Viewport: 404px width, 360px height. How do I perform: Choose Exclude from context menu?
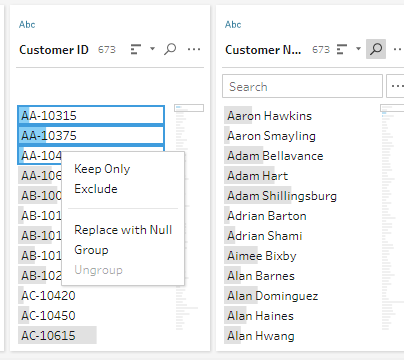tap(96, 189)
